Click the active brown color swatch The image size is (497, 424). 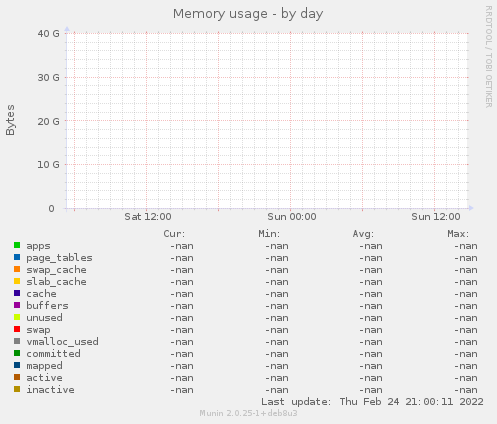click(17, 377)
